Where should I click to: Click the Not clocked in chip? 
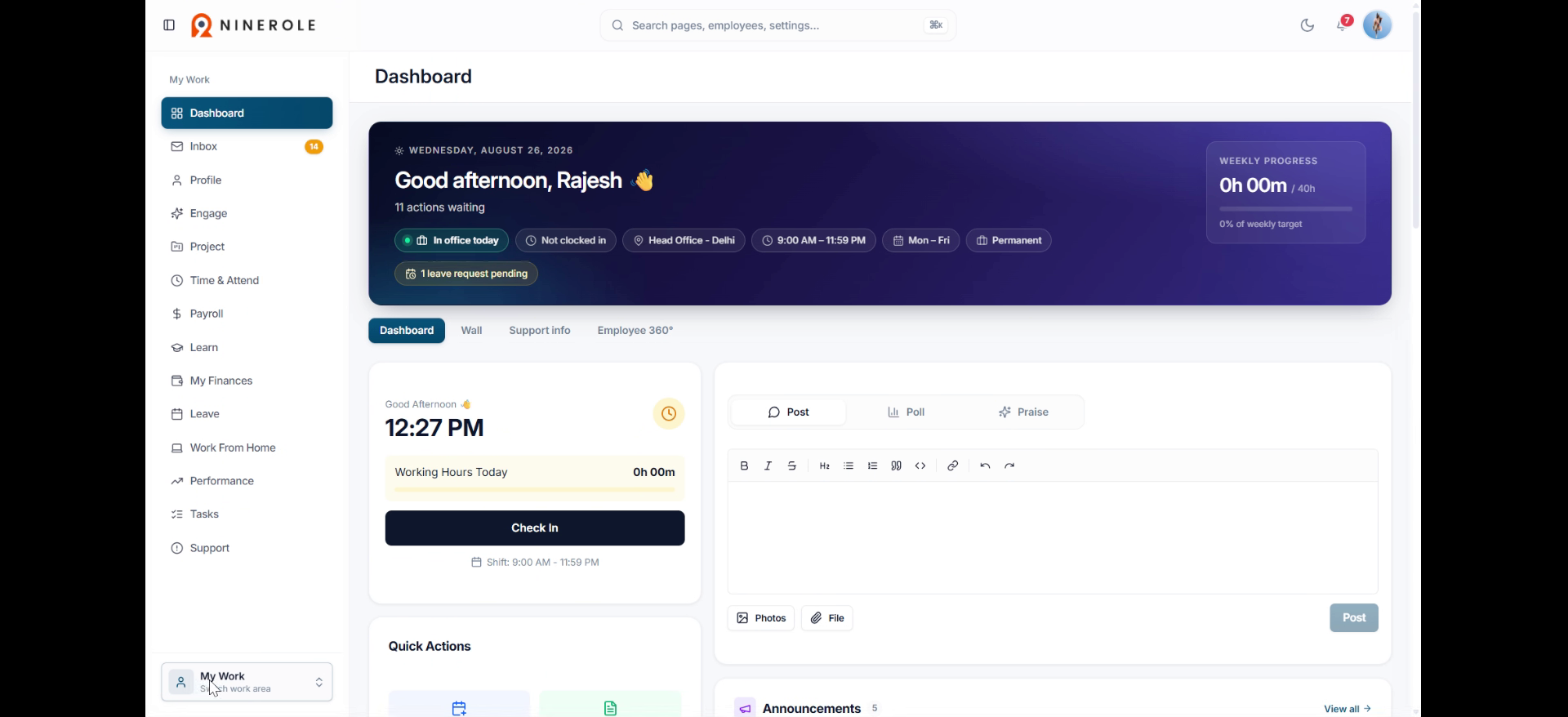coord(566,241)
